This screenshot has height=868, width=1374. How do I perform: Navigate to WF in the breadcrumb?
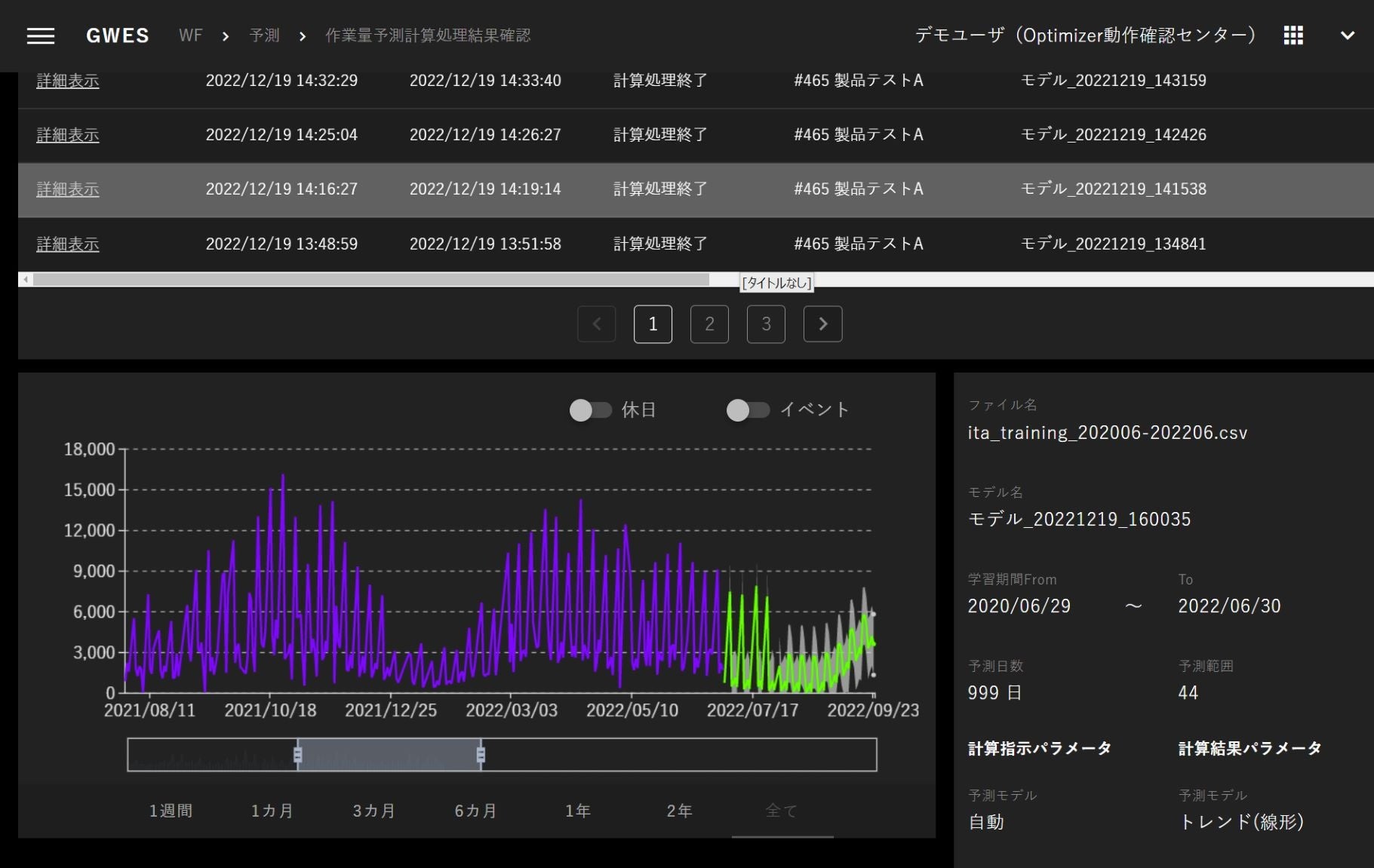[x=190, y=35]
